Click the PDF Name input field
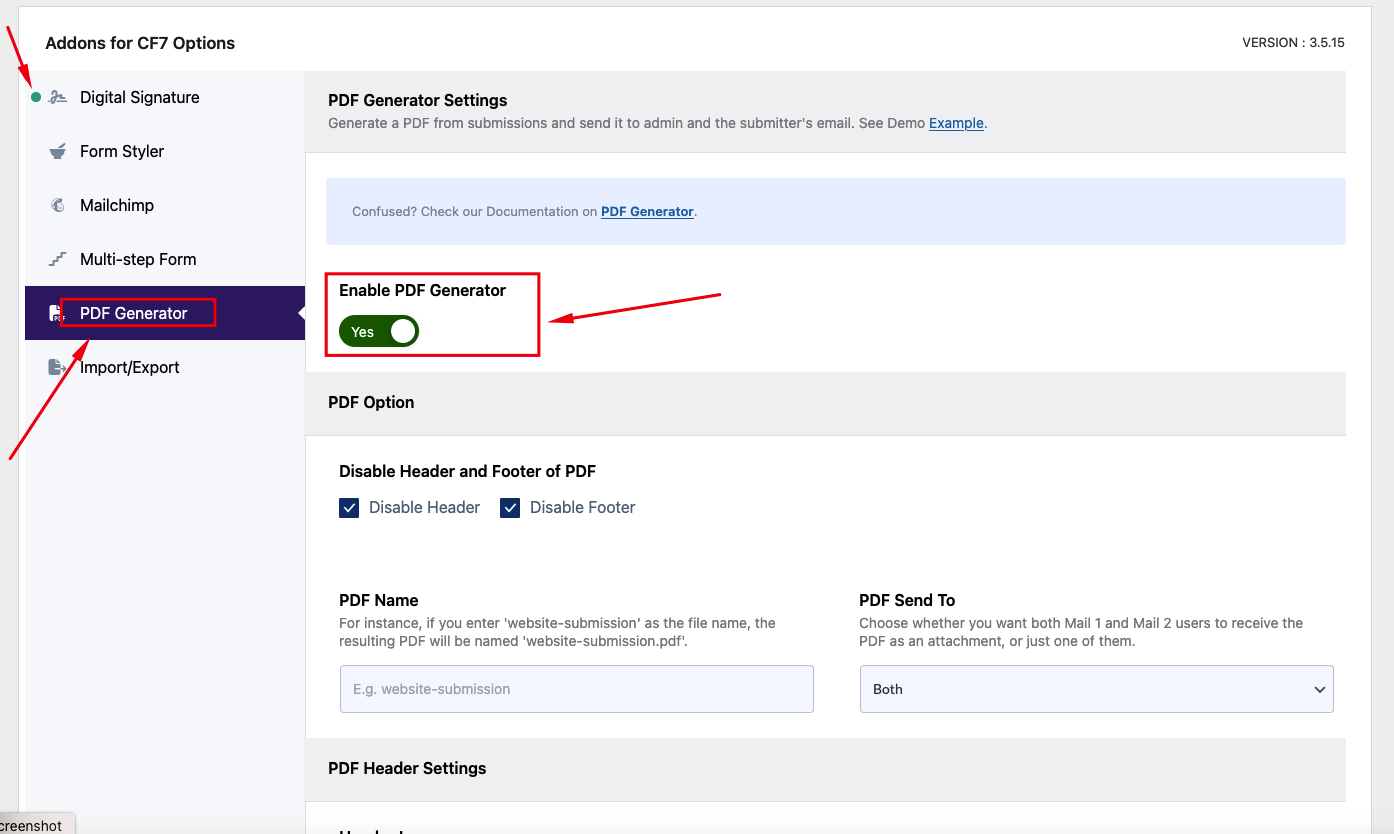The image size is (1394, 834). pos(577,689)
